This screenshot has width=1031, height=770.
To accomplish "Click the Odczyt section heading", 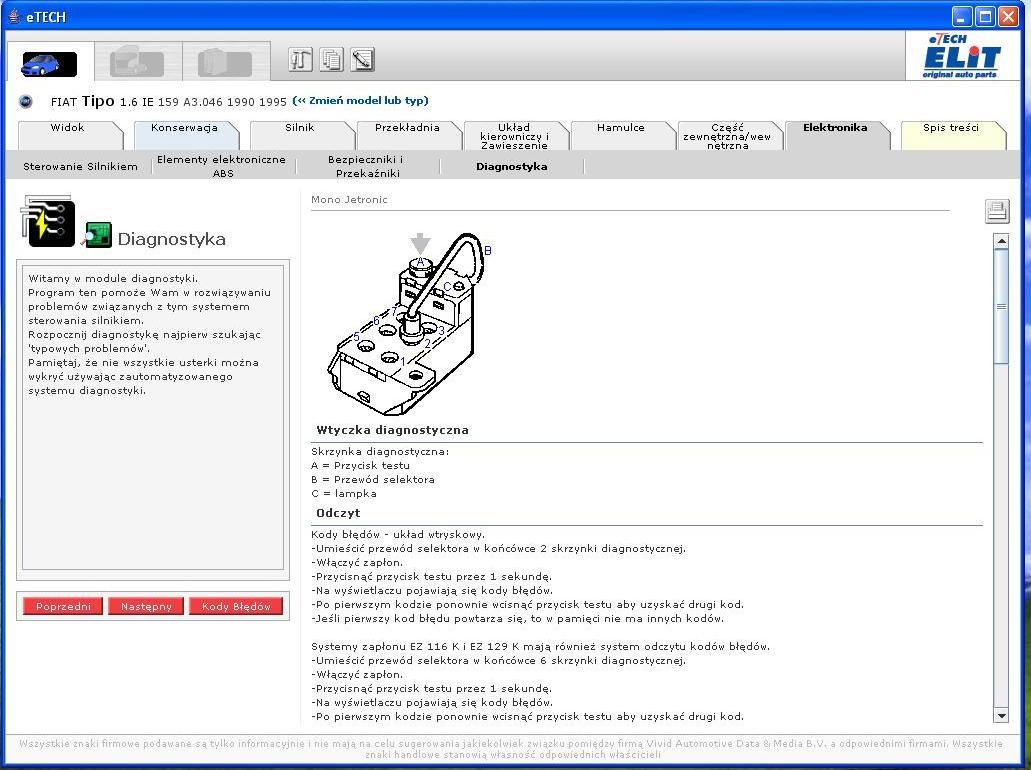I will [x=338, y=513].
